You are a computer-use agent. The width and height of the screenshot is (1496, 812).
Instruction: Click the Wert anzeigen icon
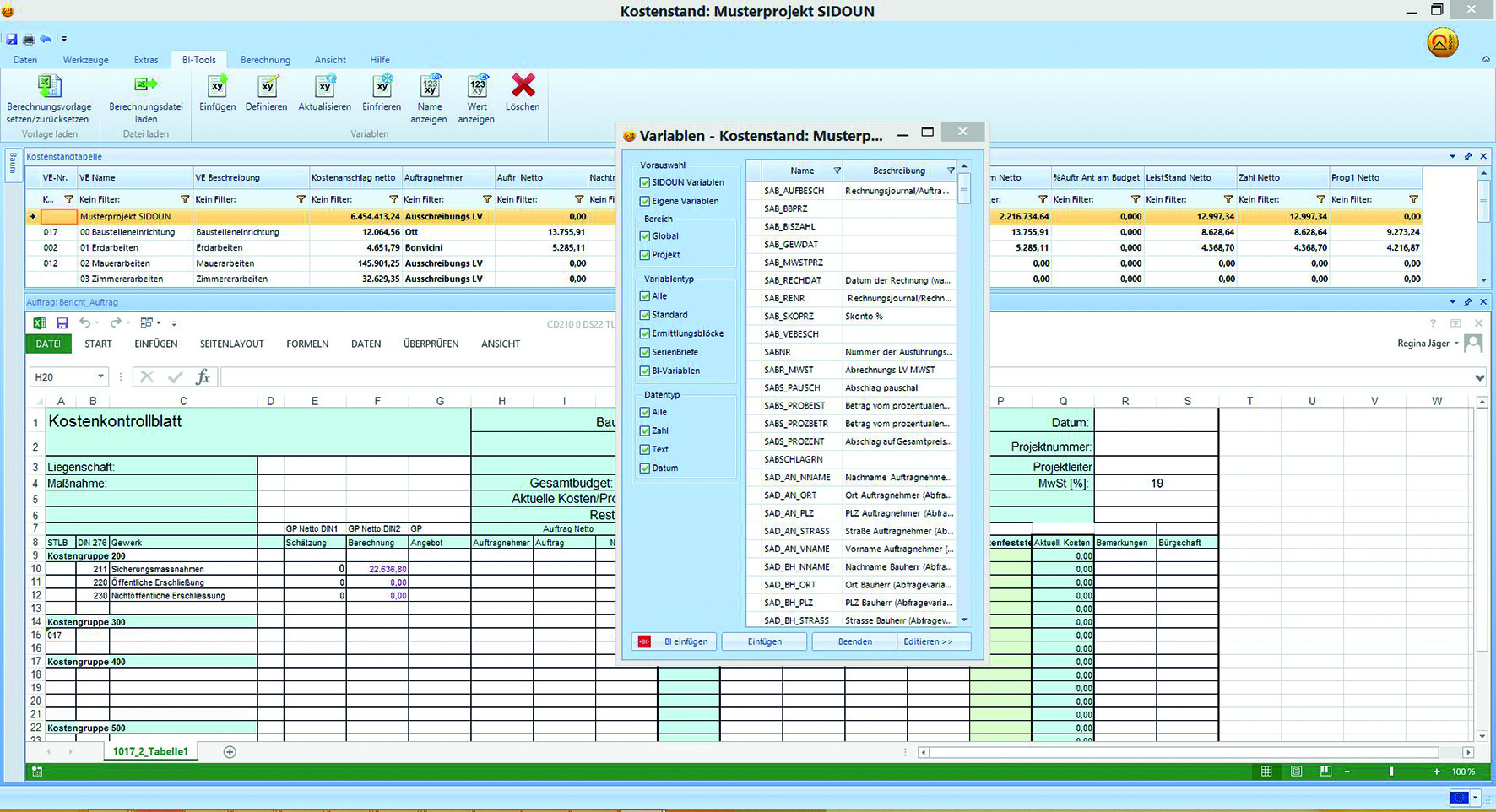coord(477,85)
